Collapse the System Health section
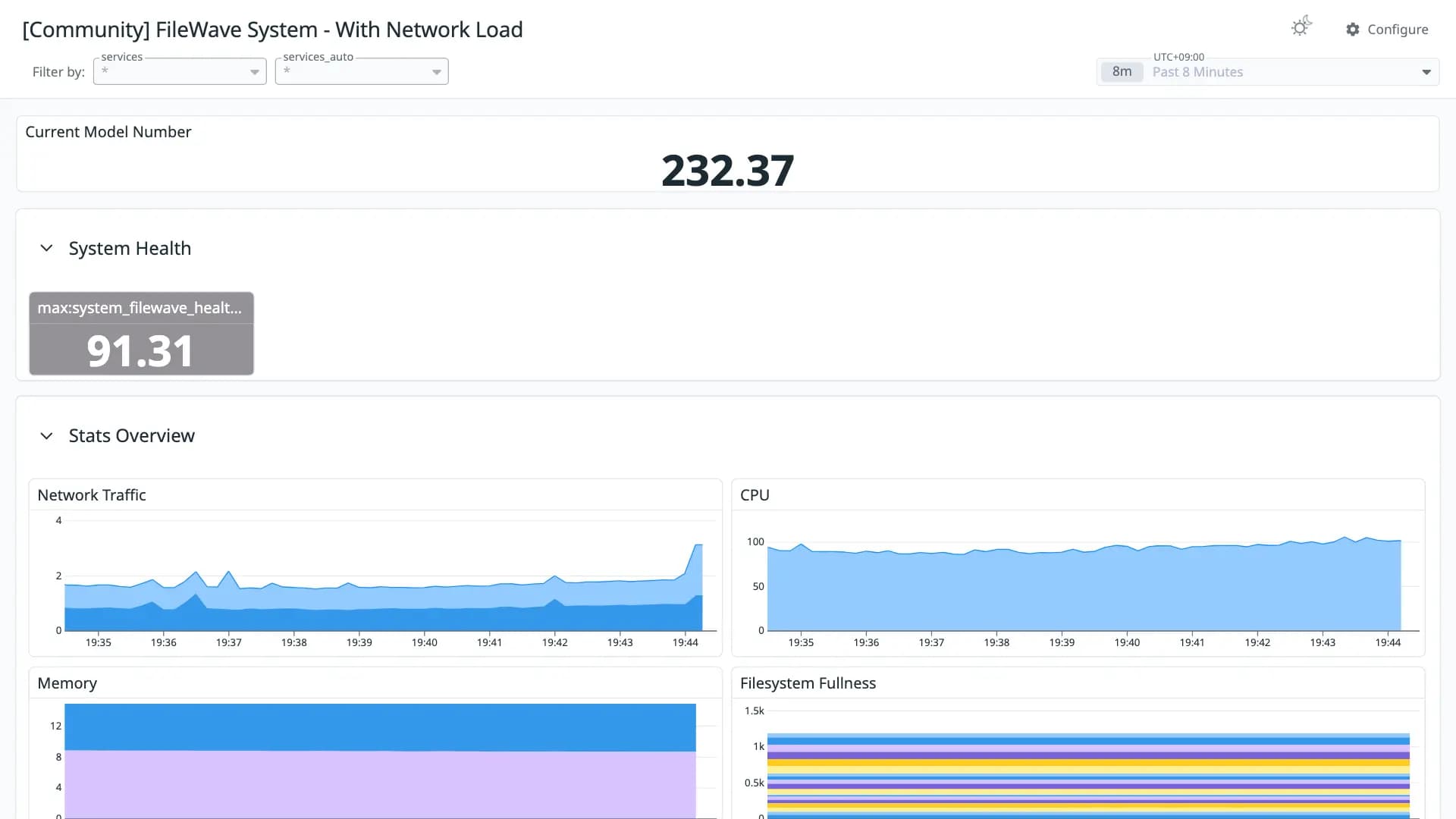 pos(46,249)
